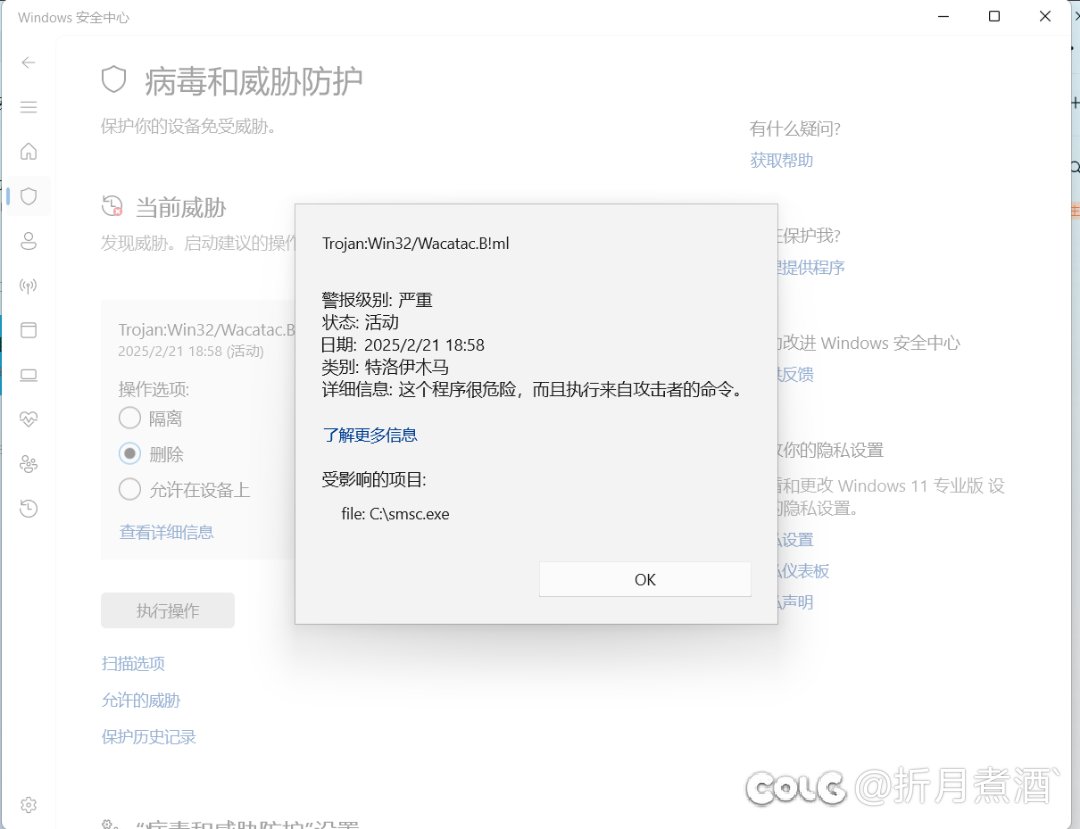Viewport: 1080px width, 829px height.
Task: Click the Trojan:Win32/Wacatac.B!ml dialog title text
Action: click(415, 244)
